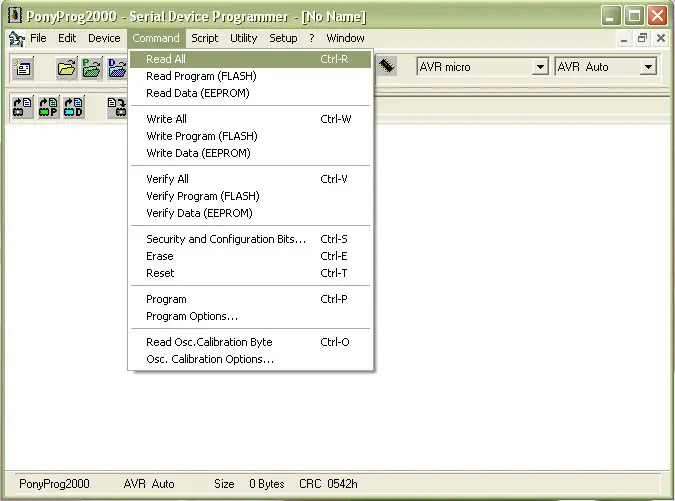Open the Utility menu
This screenshot has width=675, height=501.
click(x=244, y=38)
